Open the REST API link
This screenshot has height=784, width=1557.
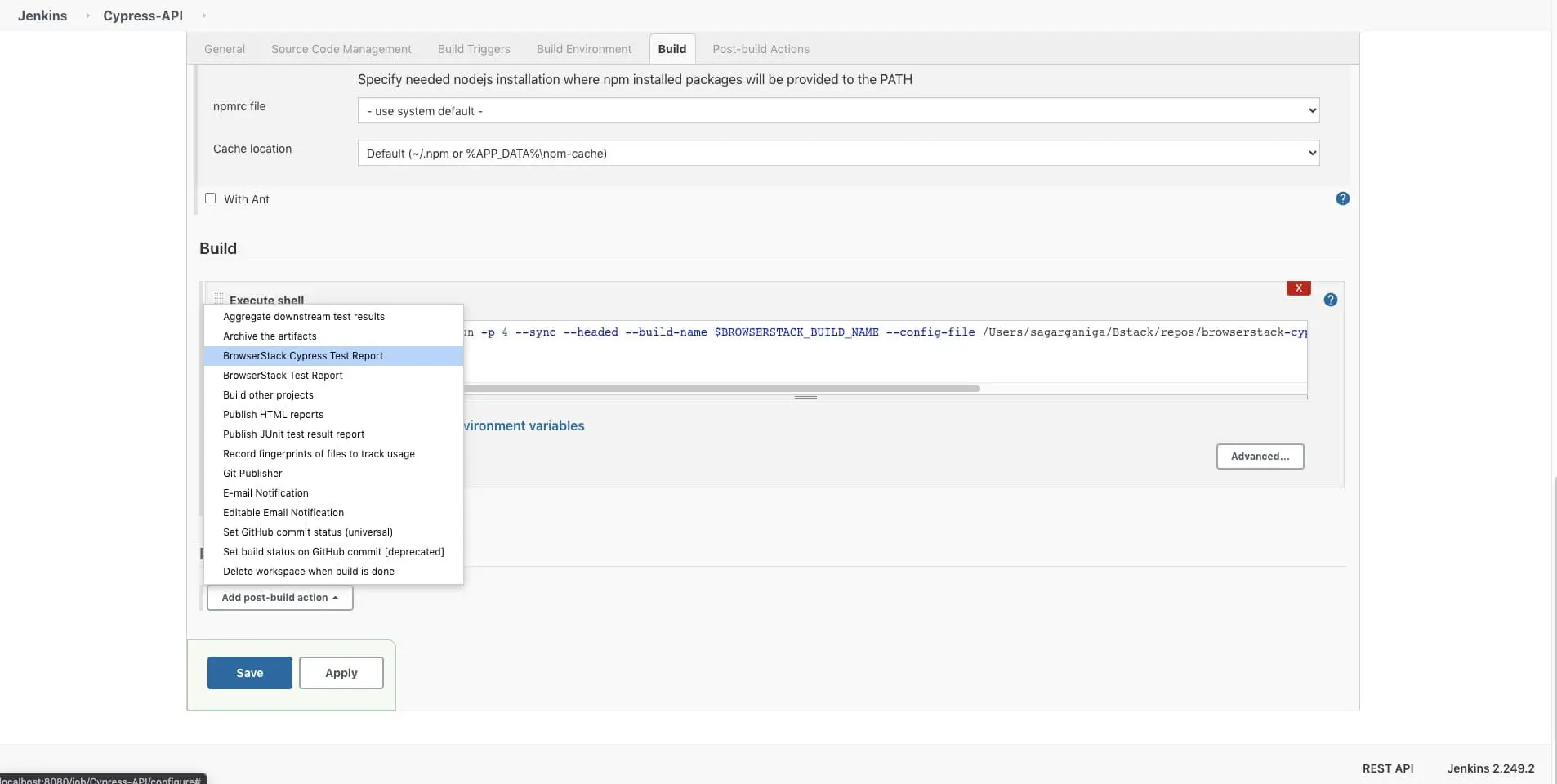pyautogui.click(x=1387, y=768)
